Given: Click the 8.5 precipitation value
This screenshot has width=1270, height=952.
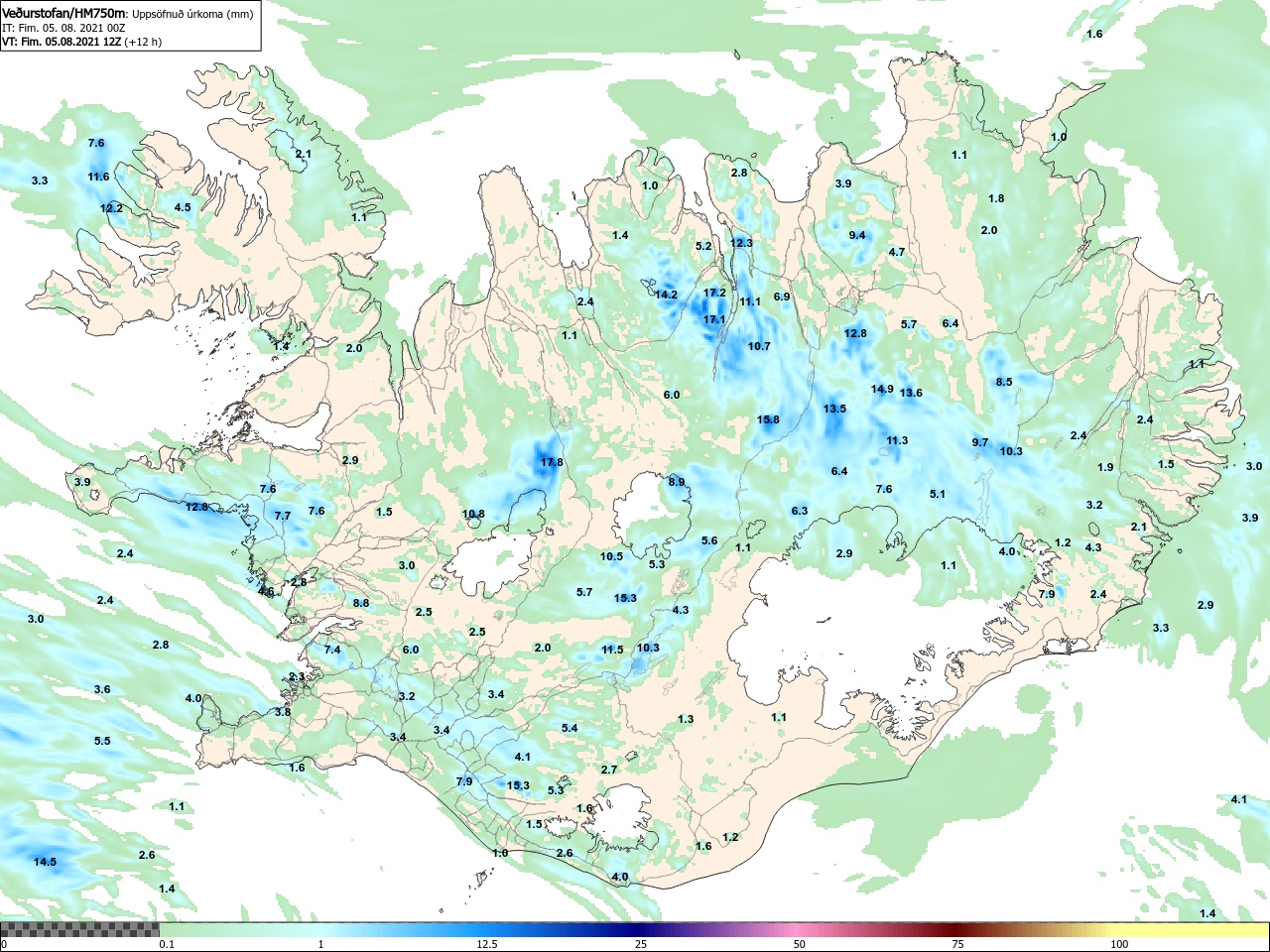Looking at the screenshot, I should tap(1004, 382).
